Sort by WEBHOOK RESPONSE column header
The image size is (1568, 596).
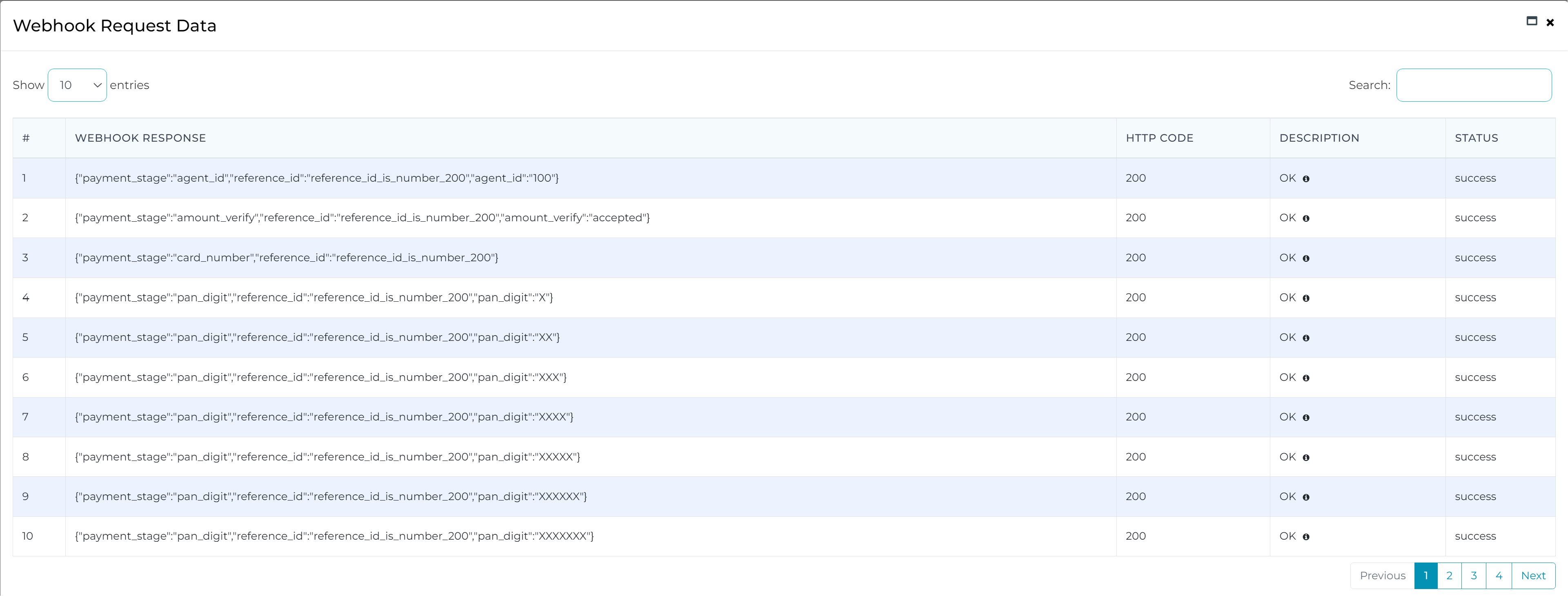pos(590,138)
